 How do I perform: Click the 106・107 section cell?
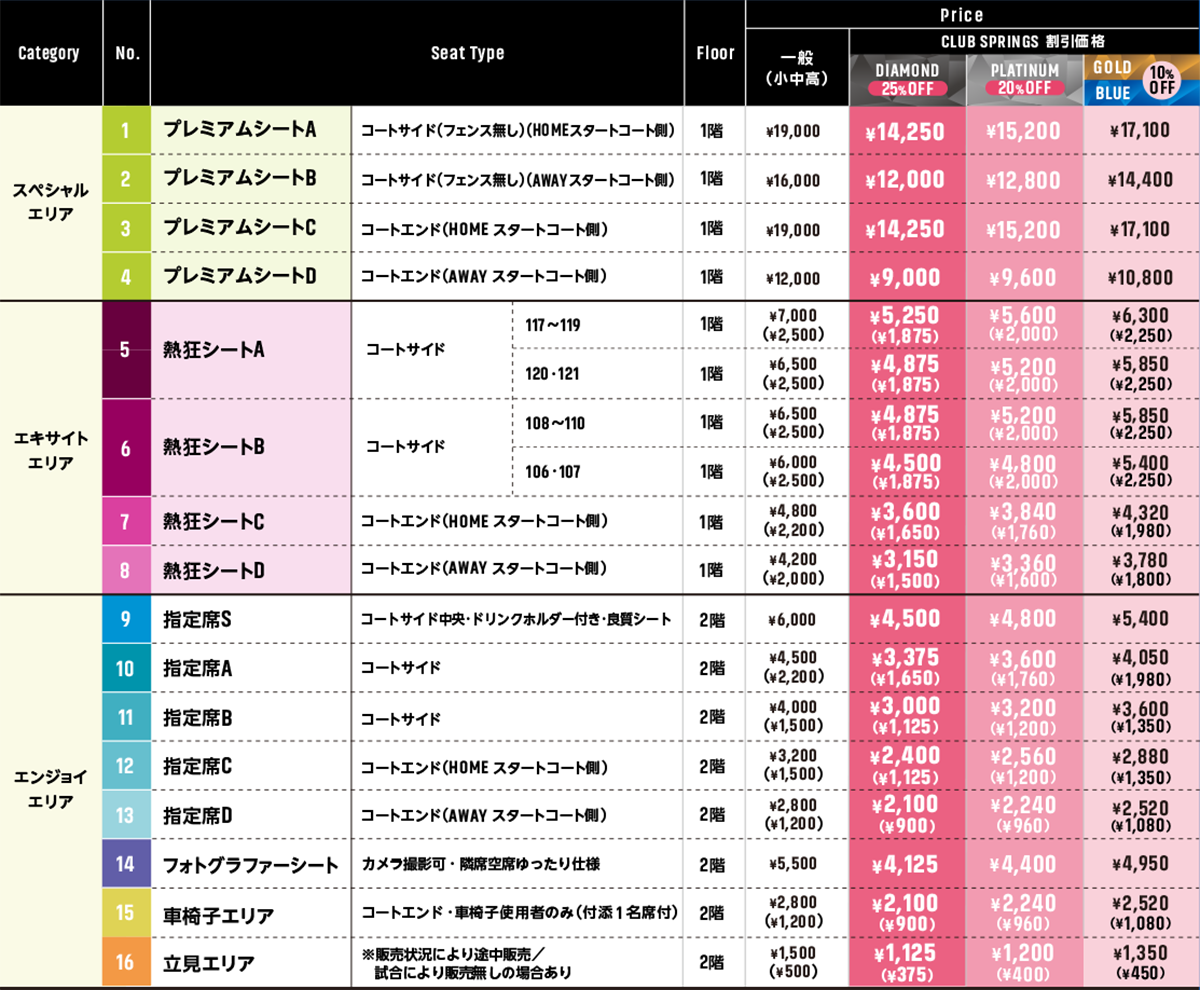coord(552,471)
